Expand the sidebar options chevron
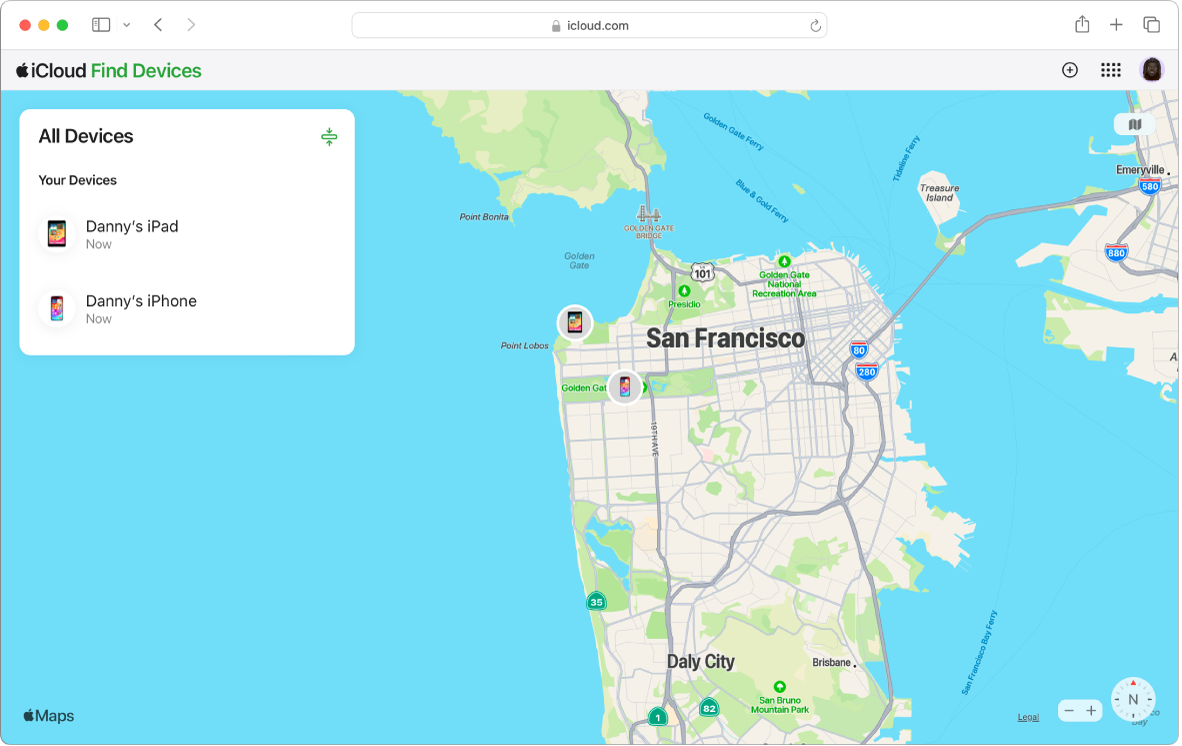Image resolution: width=1182 pixels, height=746 pixels. tap(127, 25)
